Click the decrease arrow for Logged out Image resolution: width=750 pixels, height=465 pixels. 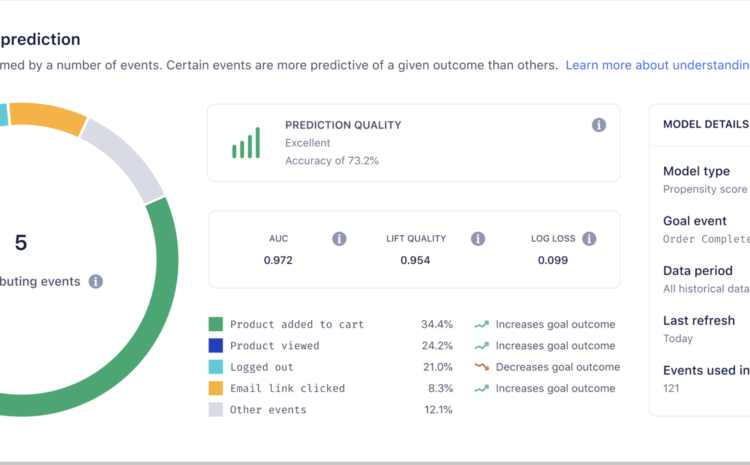(x=482, y=367)
